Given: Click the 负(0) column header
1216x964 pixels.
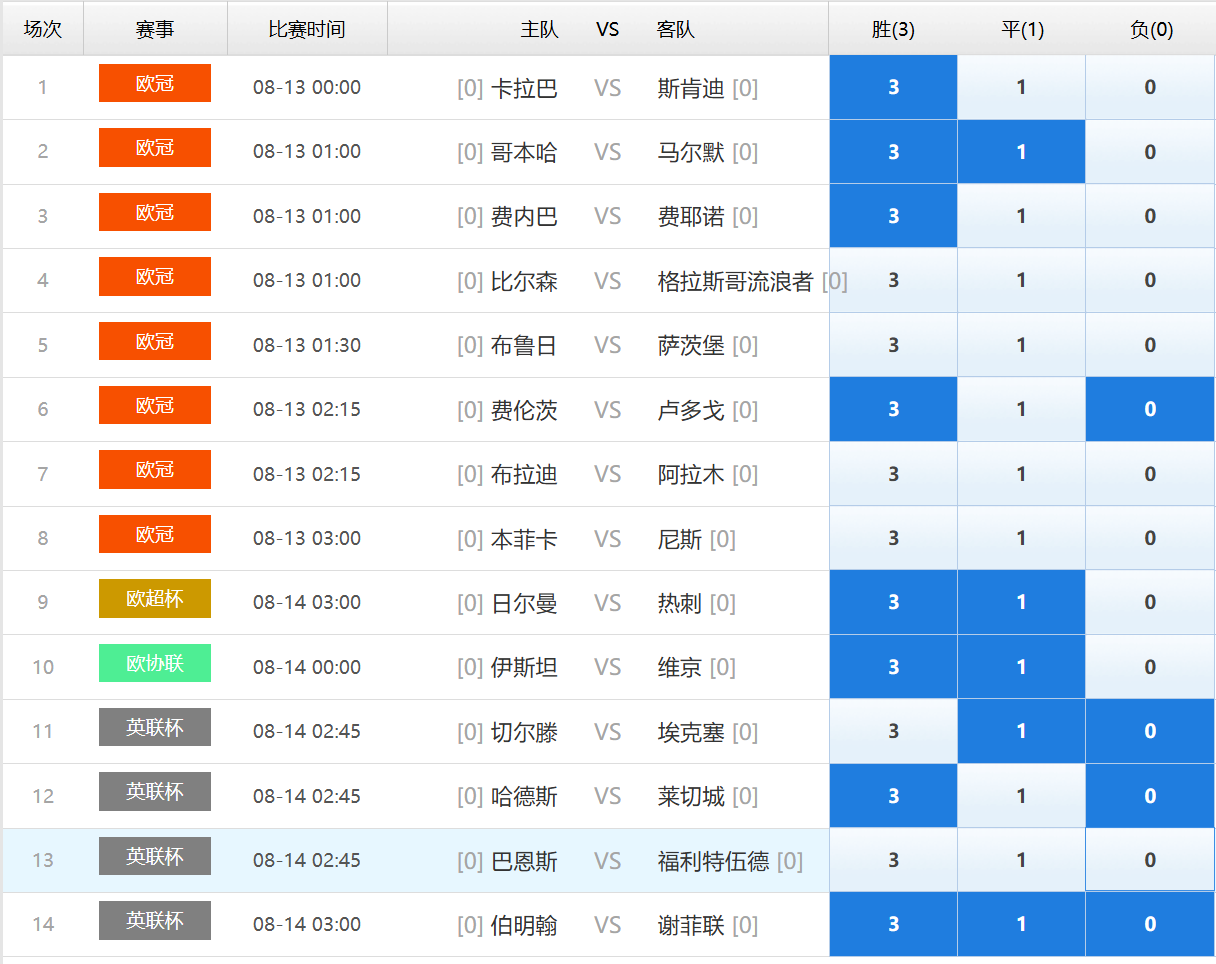Looking at the screenshot, I should tap(1151, 30).
